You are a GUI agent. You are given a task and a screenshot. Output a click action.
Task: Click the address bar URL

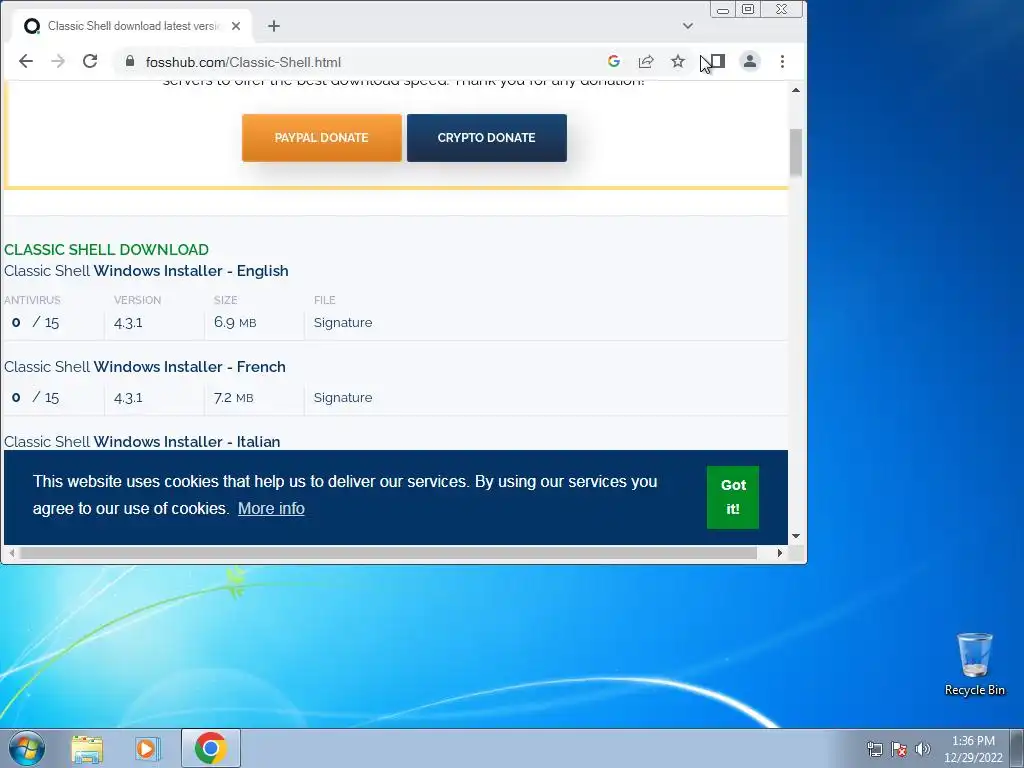tap(243, 62)
